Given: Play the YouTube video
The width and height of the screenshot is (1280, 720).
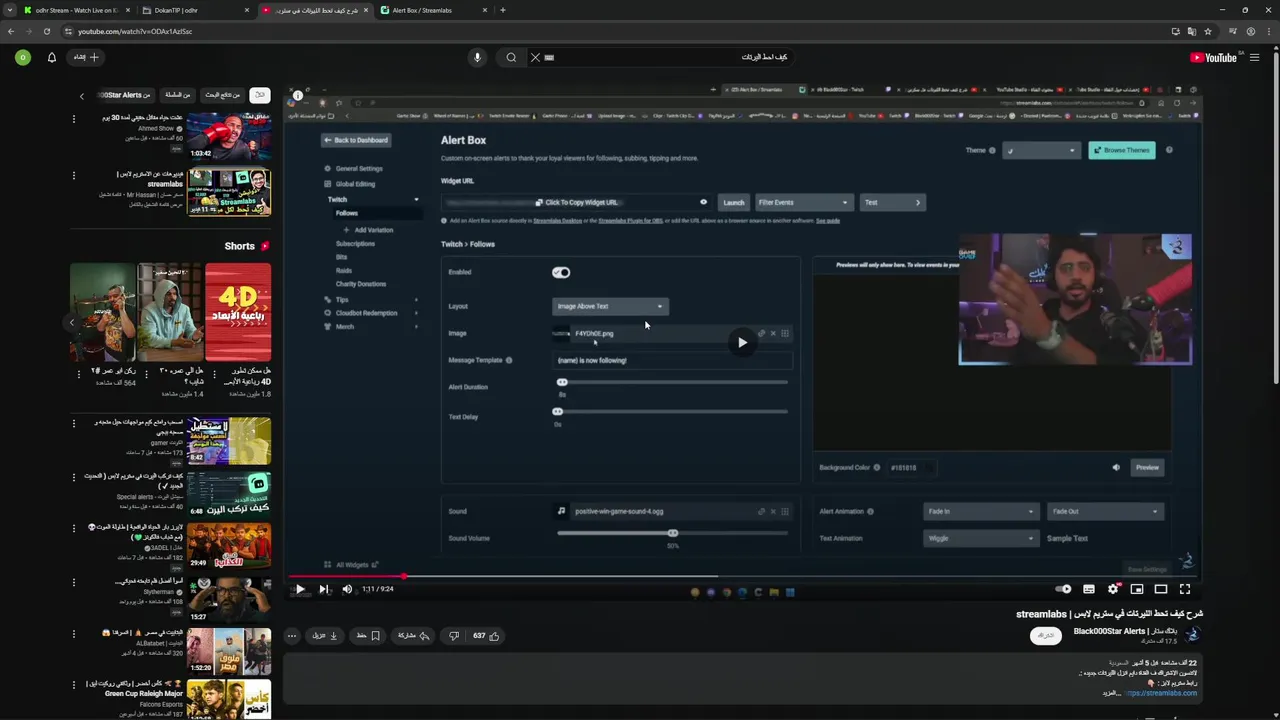Looking at the screenshot, I should (300, 589).
